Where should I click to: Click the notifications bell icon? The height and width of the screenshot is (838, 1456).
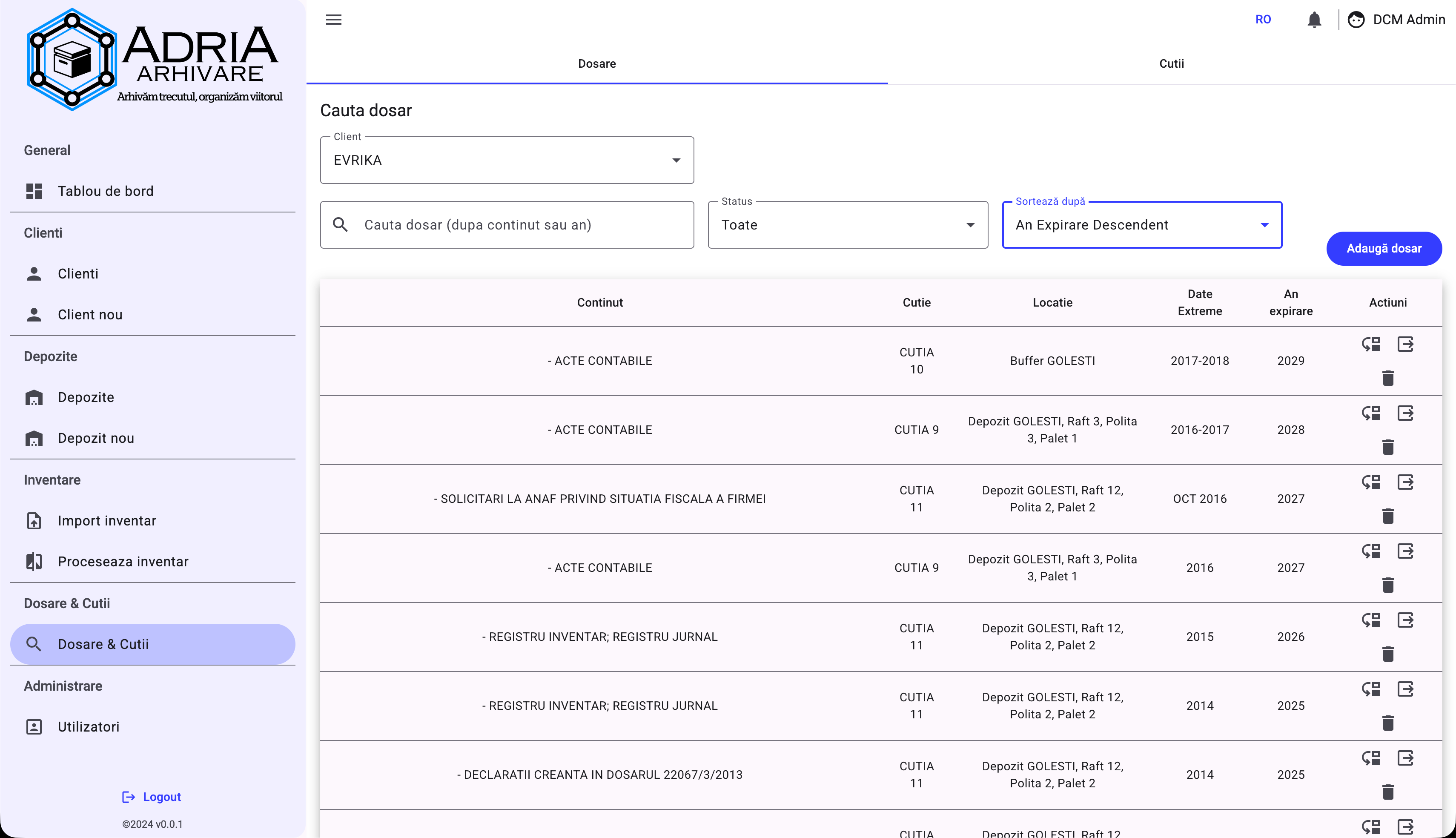pyautogui.click(x=1314, y=20)
